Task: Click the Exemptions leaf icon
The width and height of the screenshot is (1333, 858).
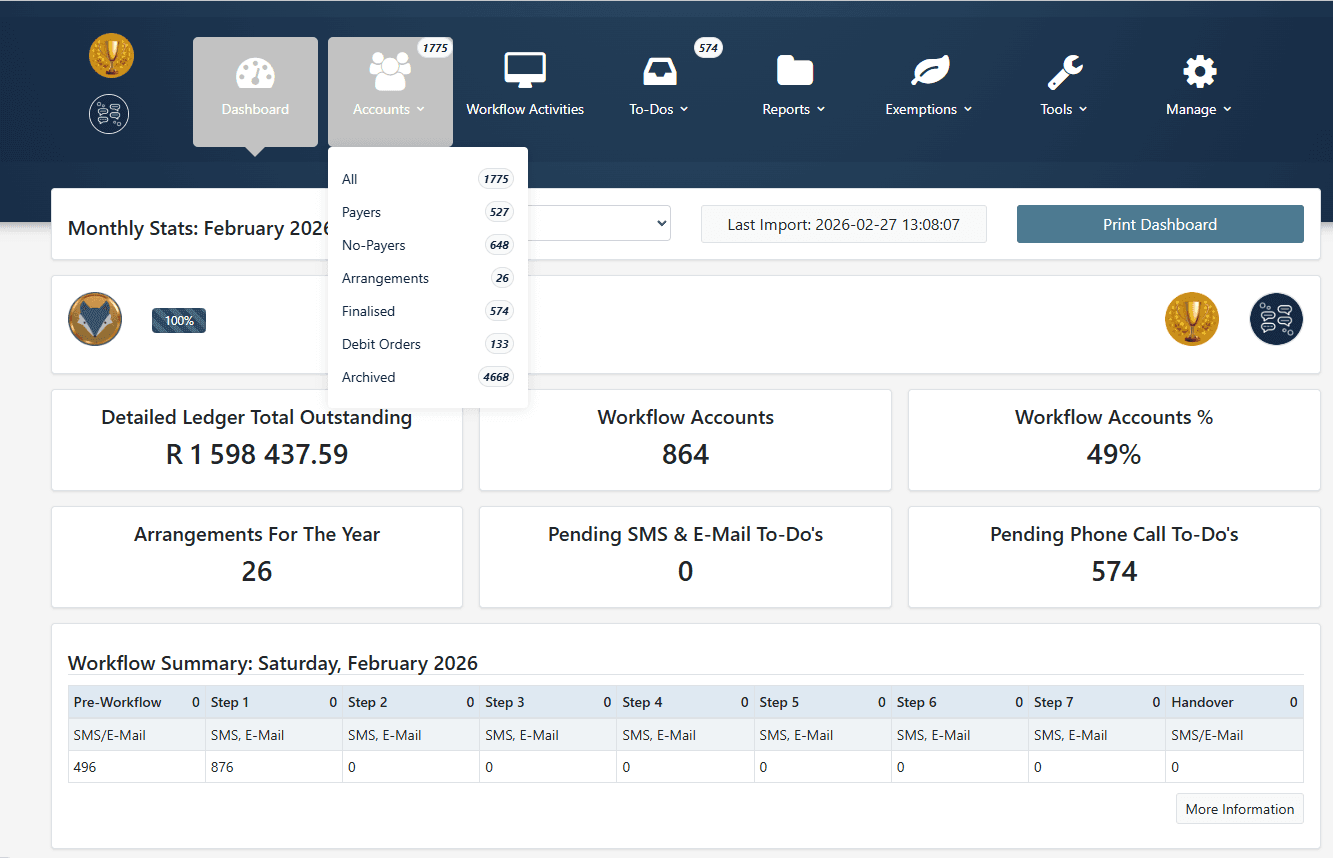Action: [930, 71]
